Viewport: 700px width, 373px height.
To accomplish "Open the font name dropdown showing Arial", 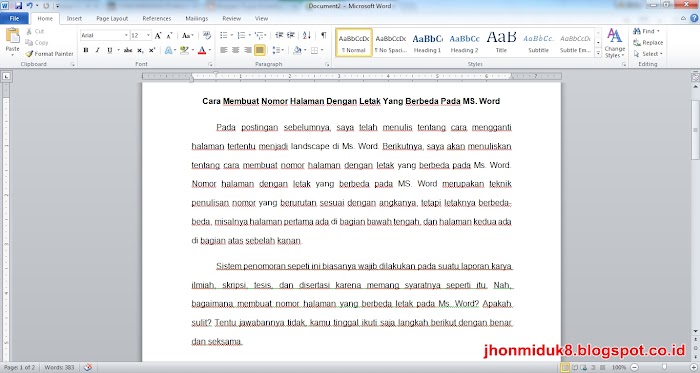I will [x=126, y=35].
